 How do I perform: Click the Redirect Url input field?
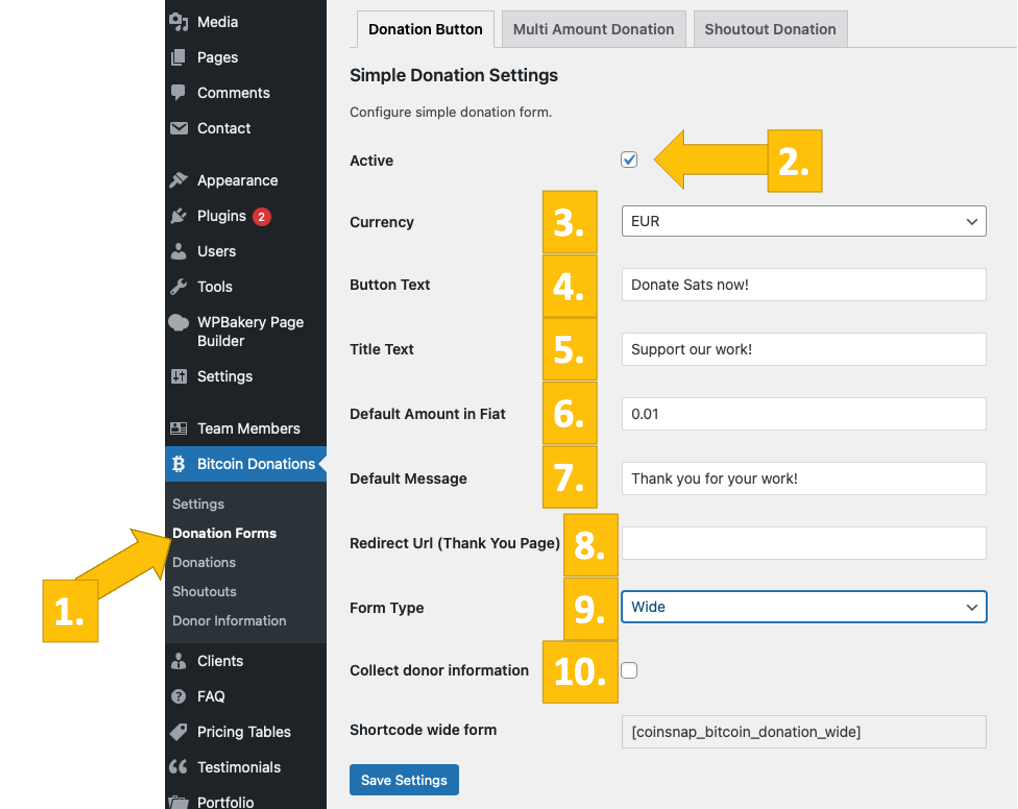[803, 543]
